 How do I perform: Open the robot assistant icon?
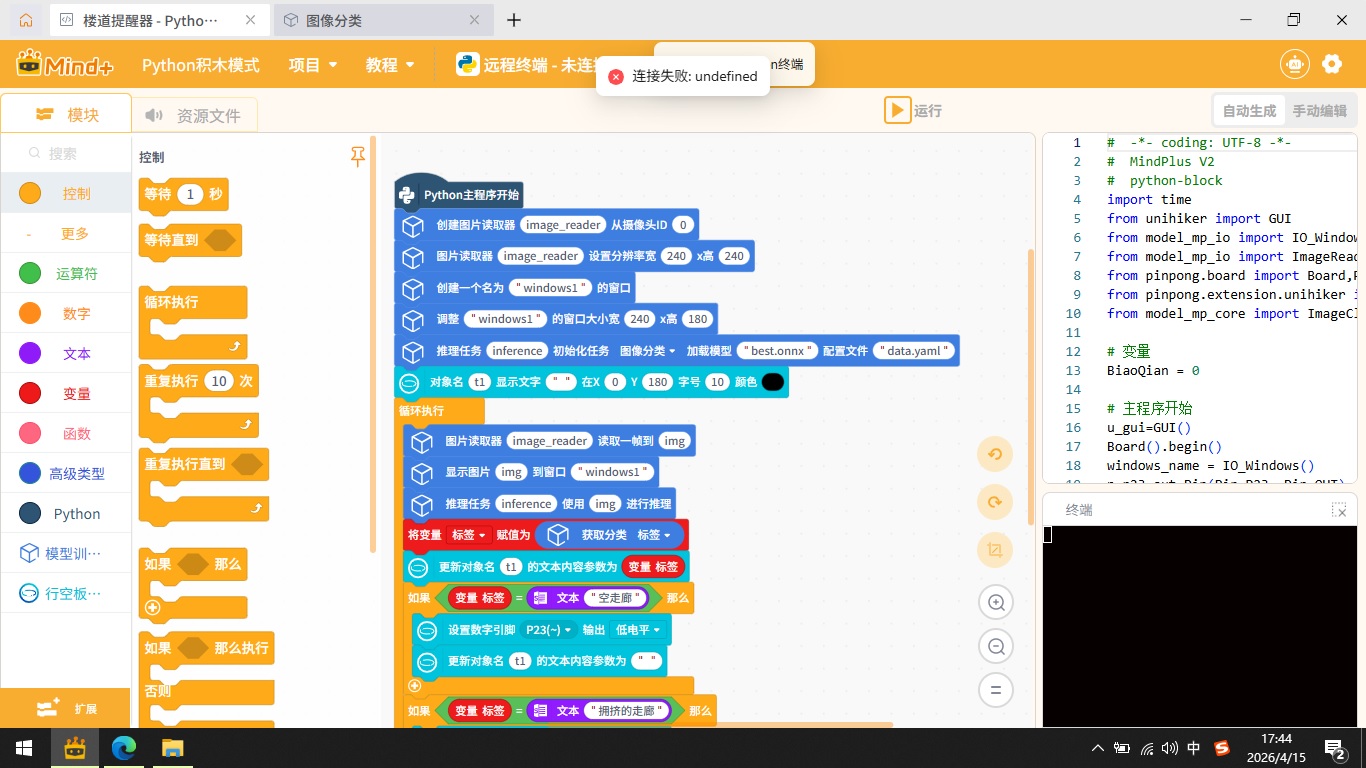click(1295, 64)
